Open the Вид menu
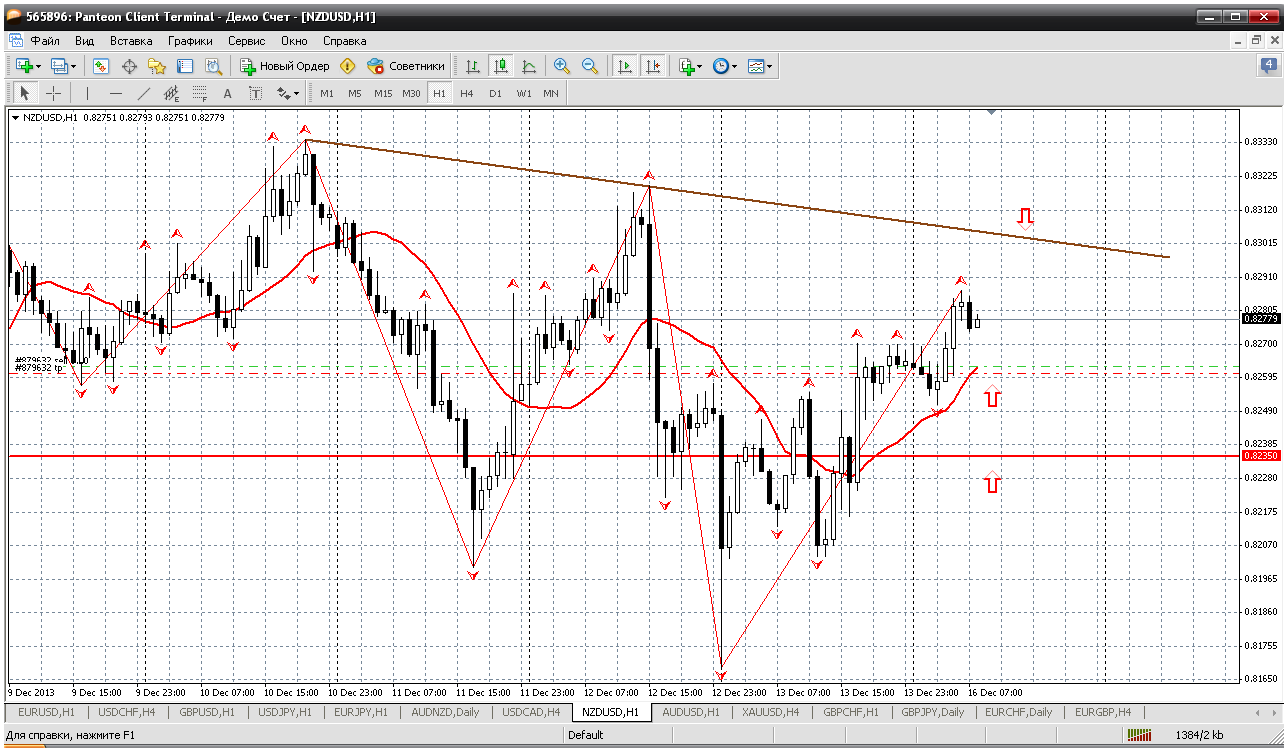The image size is (1288, 748). (85, 41)
